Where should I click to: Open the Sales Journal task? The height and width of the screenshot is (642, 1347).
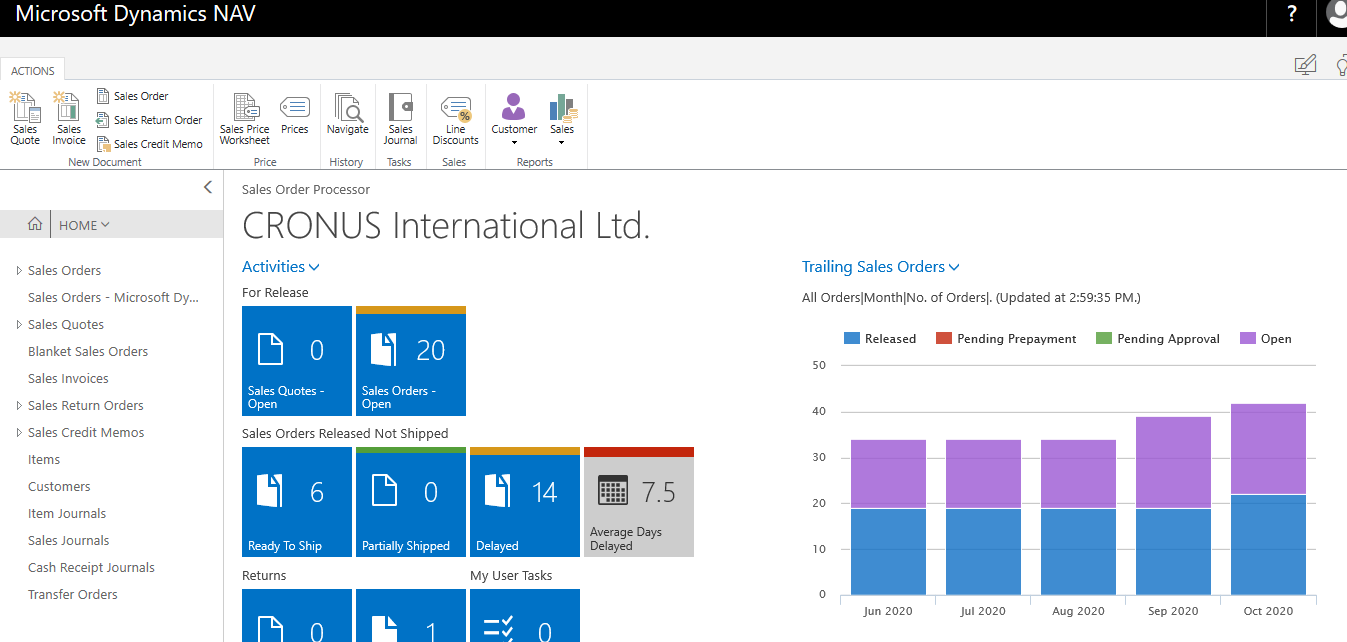(400, 118)
